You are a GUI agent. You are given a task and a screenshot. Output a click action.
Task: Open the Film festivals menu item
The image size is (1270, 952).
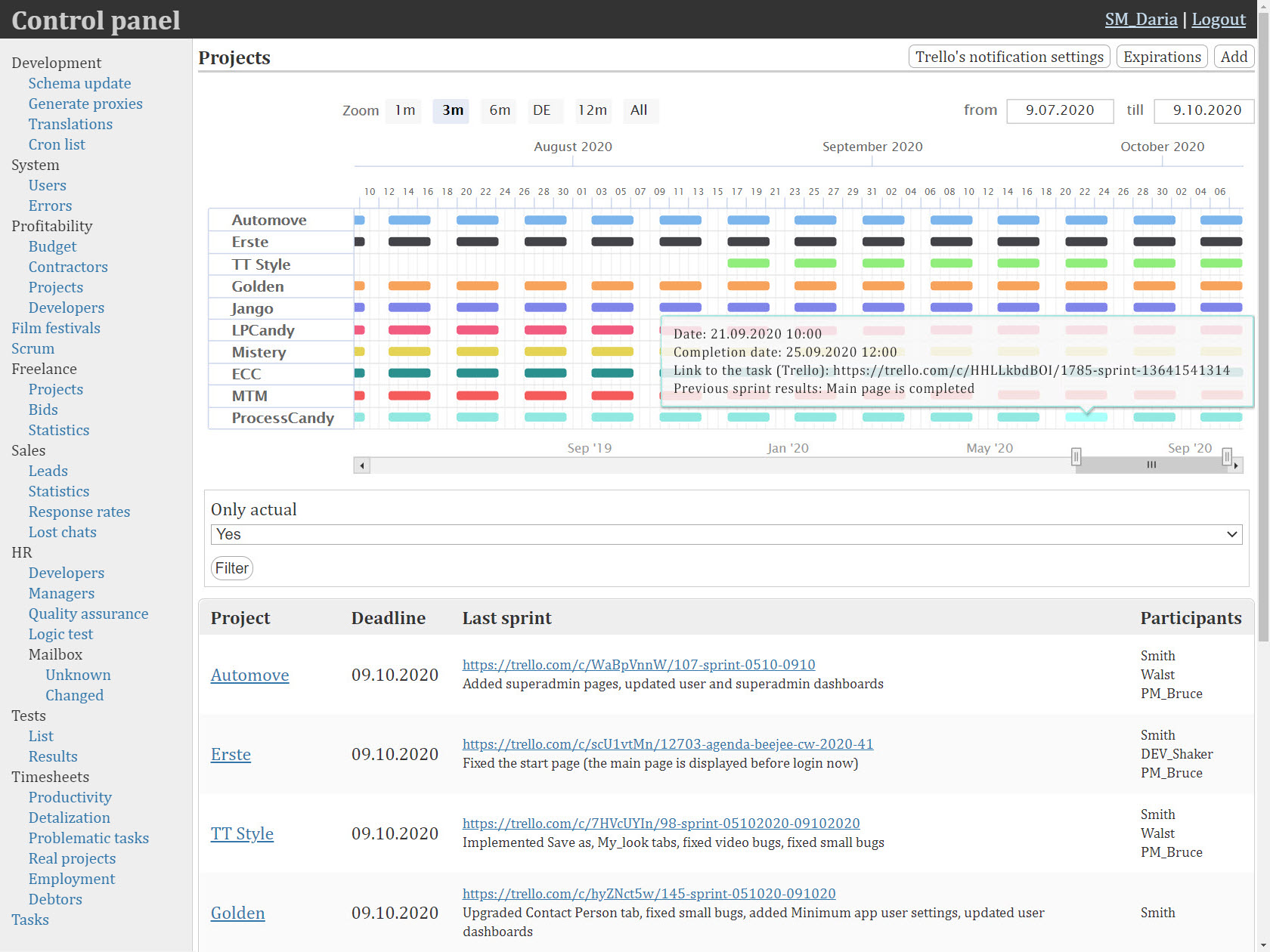[x=56, y=328]
